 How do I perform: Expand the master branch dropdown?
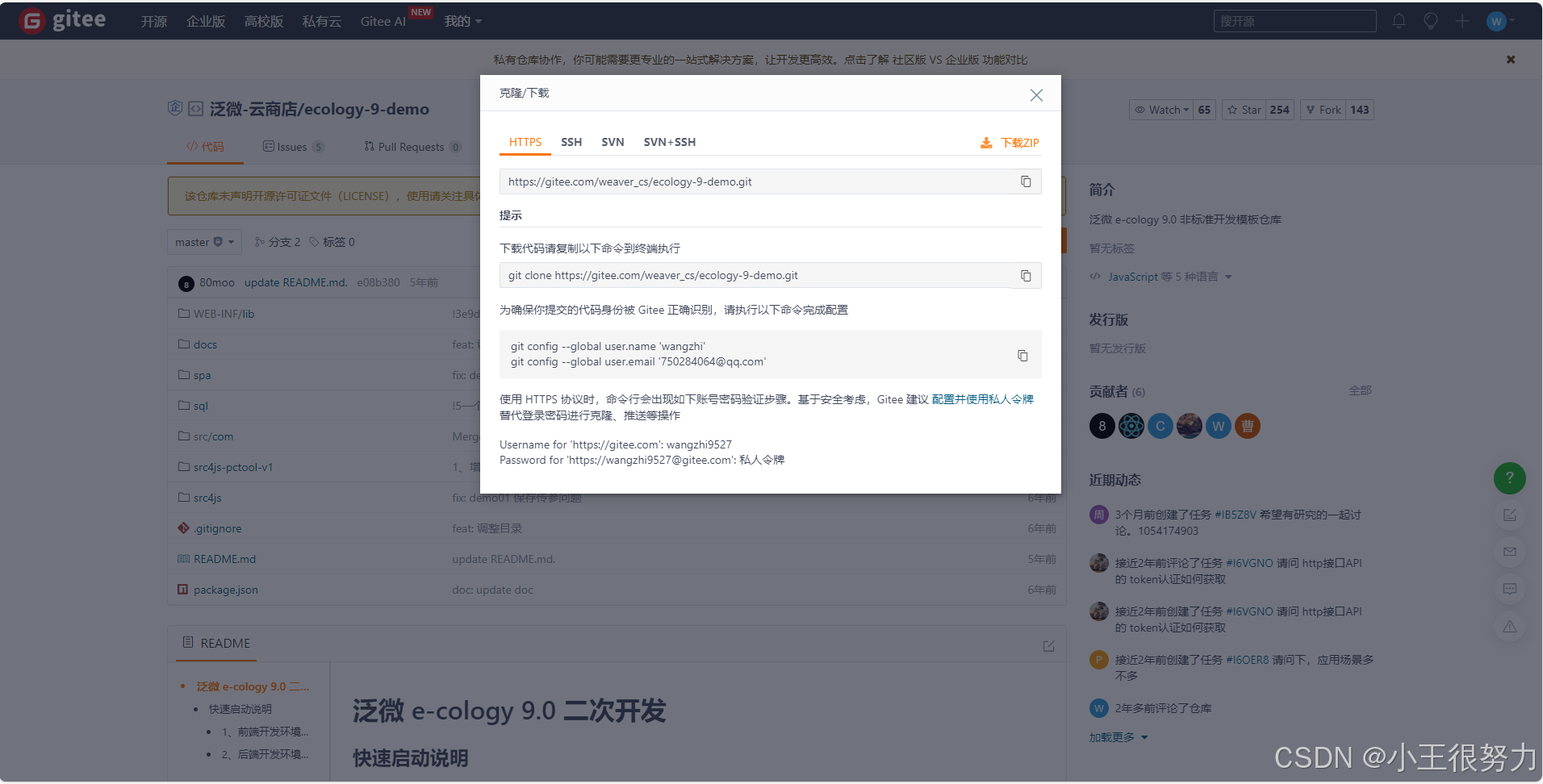[204, 242]
